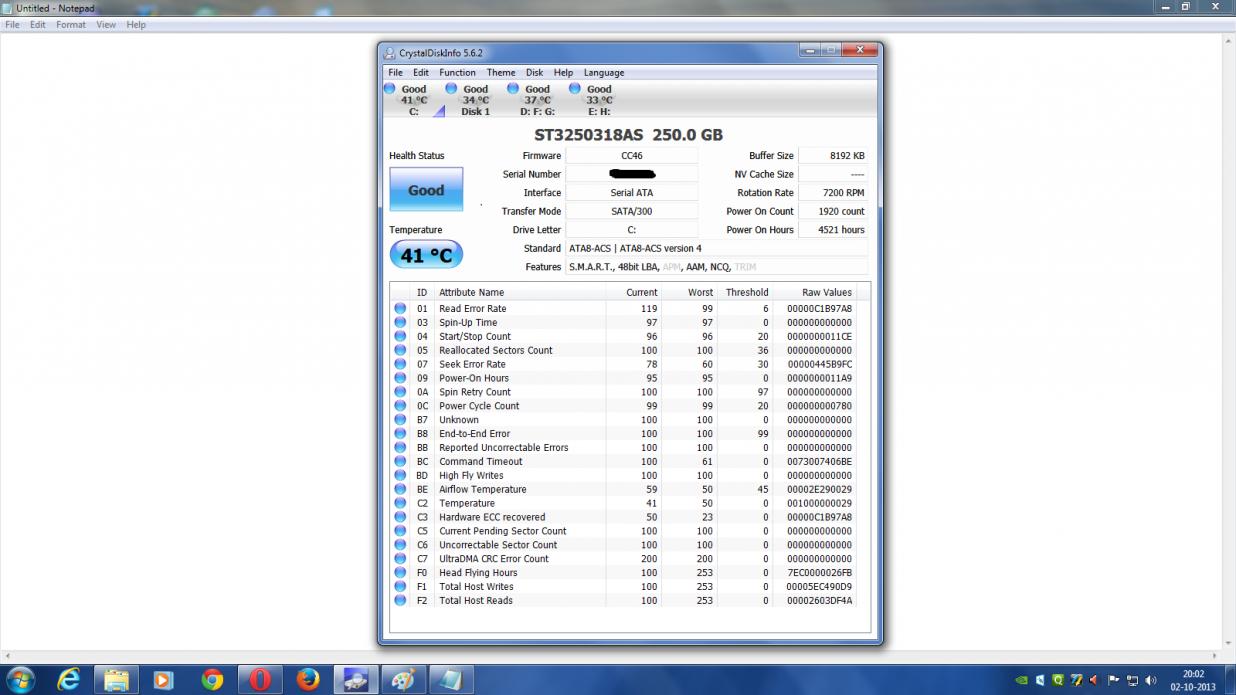Click the status orb for Reallocated Sectors Count
The image size is (1236, 695).
point(400,351)
